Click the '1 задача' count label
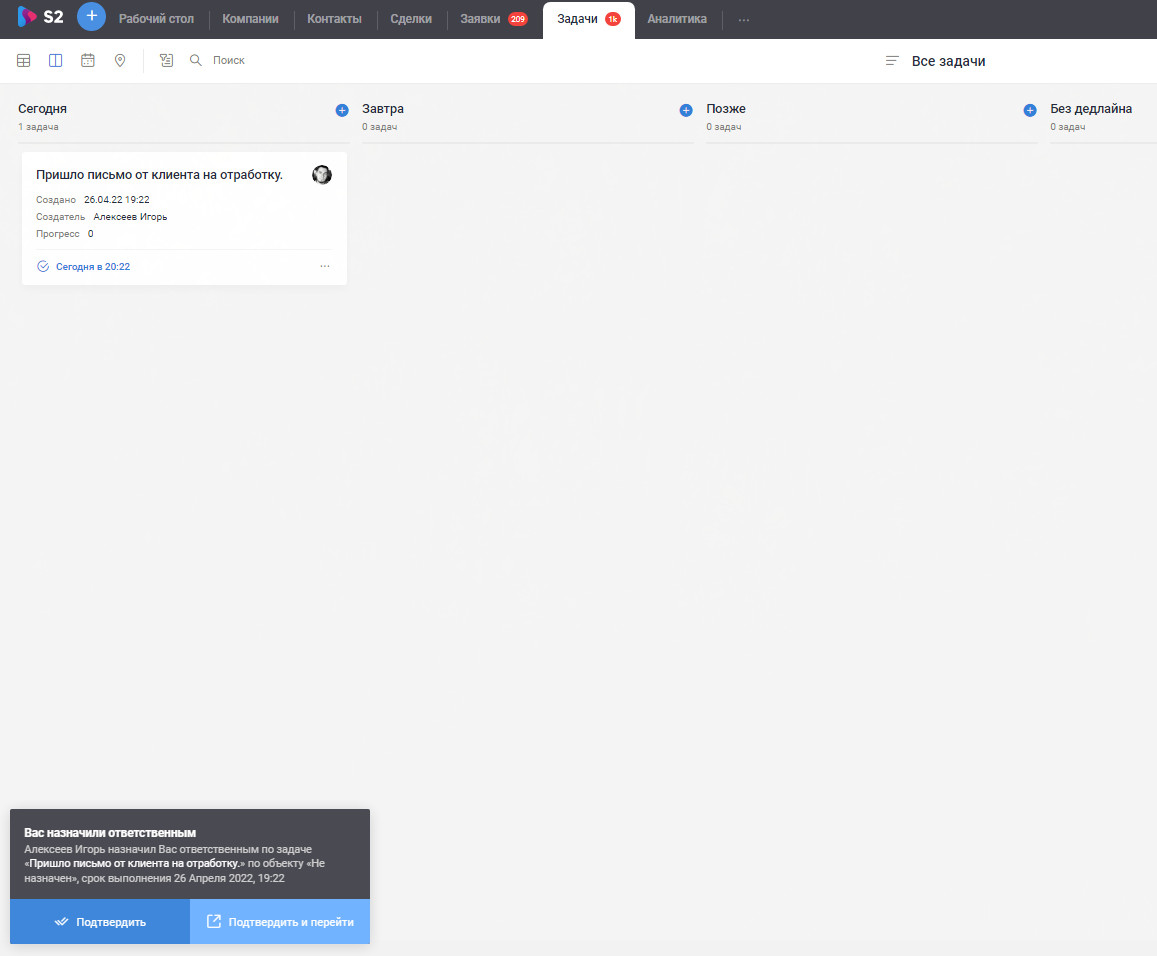Screen dimensions: 1157x956 38,127
